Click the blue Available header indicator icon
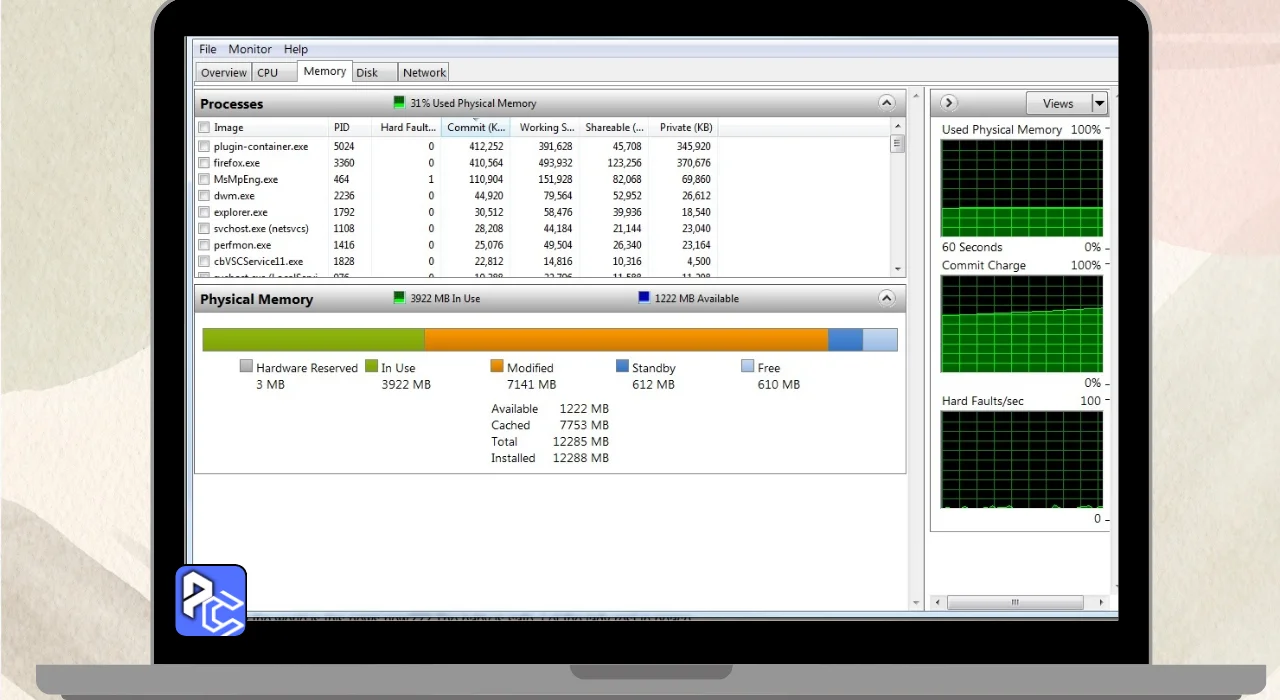The image size is (1280, 700). click(644, 298)
